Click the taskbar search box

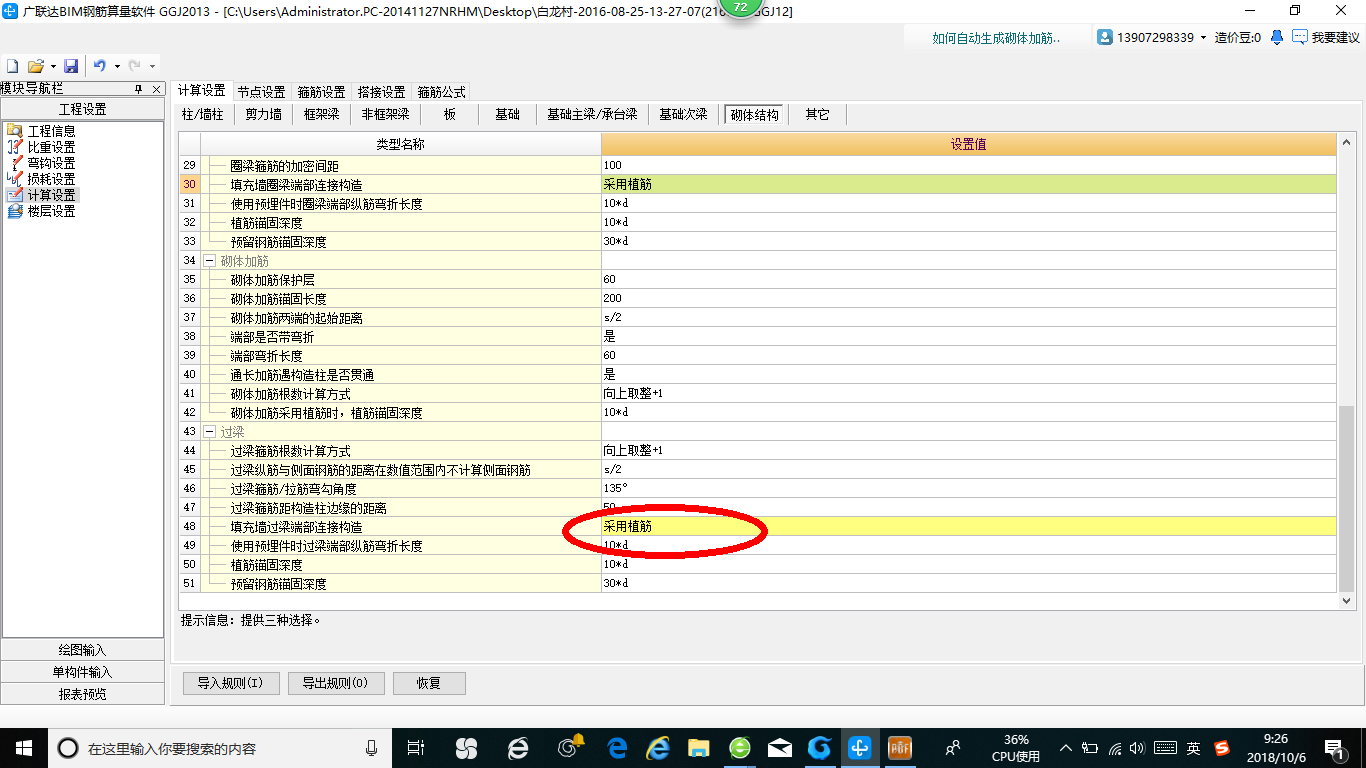point(221,747)
